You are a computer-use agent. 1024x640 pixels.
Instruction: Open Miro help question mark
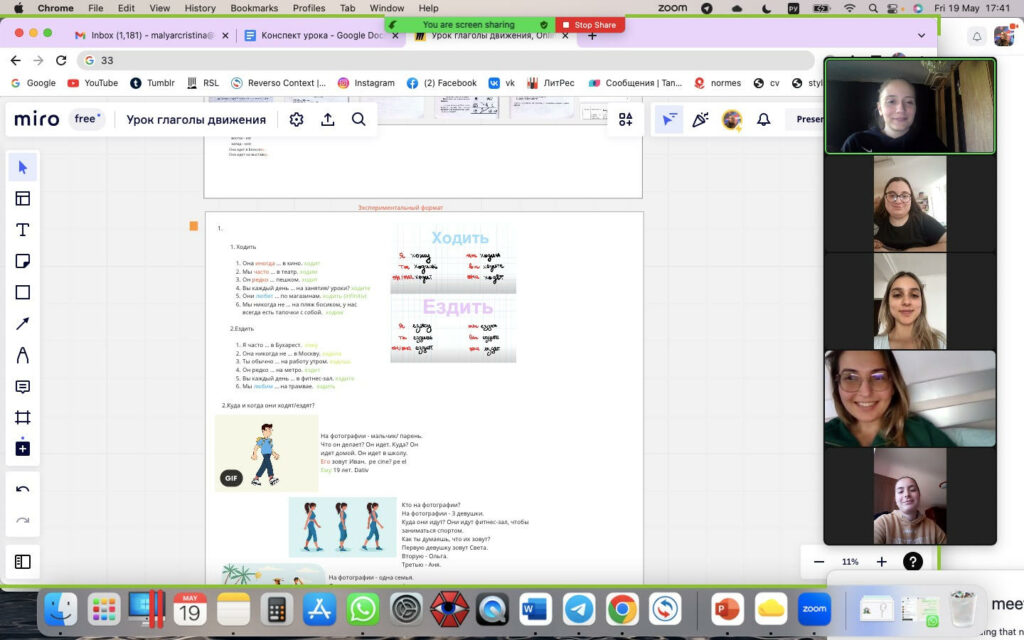pyautogui.click(x=913, y=562)
